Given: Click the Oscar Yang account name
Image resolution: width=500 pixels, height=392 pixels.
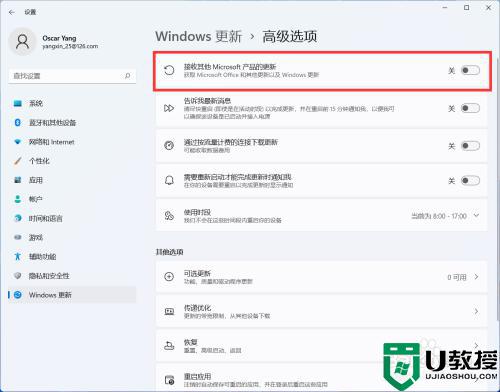Looking at the screenshot, I should pyautogui.click(x=59, y=38).
